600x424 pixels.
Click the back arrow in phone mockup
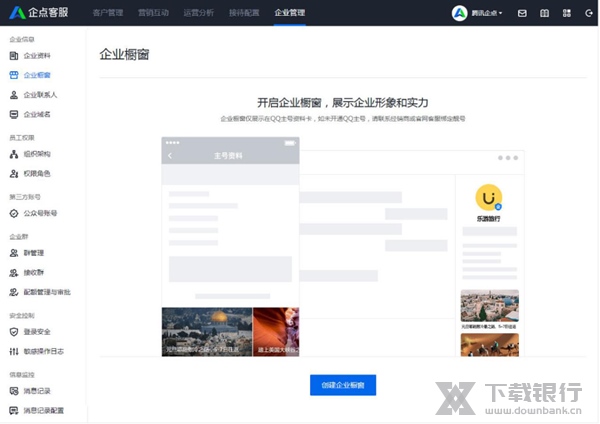pos(170,156)
